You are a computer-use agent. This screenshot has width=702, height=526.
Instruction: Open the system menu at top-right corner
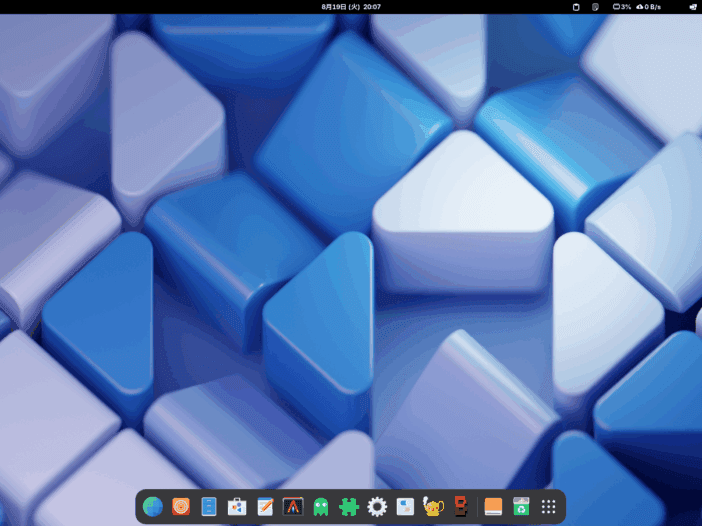point(691,7)
